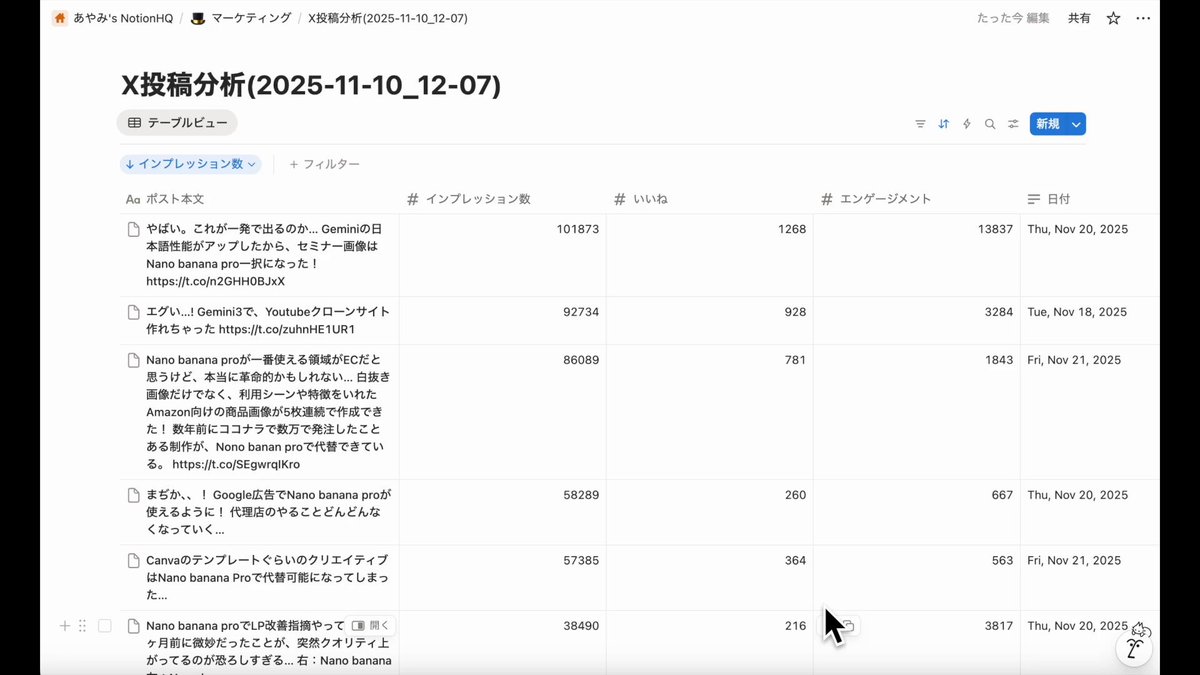Select the likes cell 1268
The height and width of the screenshot is (675, 1200).
pos(710,255)
